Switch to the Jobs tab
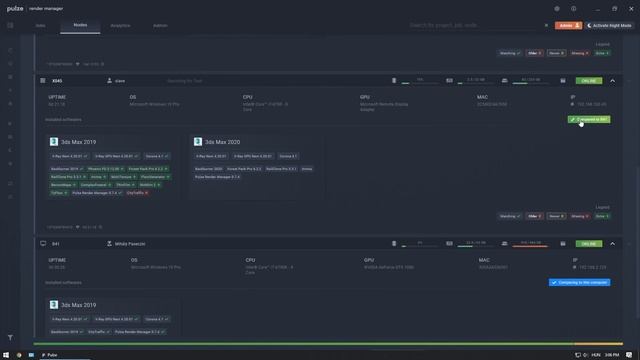 [x=40, y=25]
